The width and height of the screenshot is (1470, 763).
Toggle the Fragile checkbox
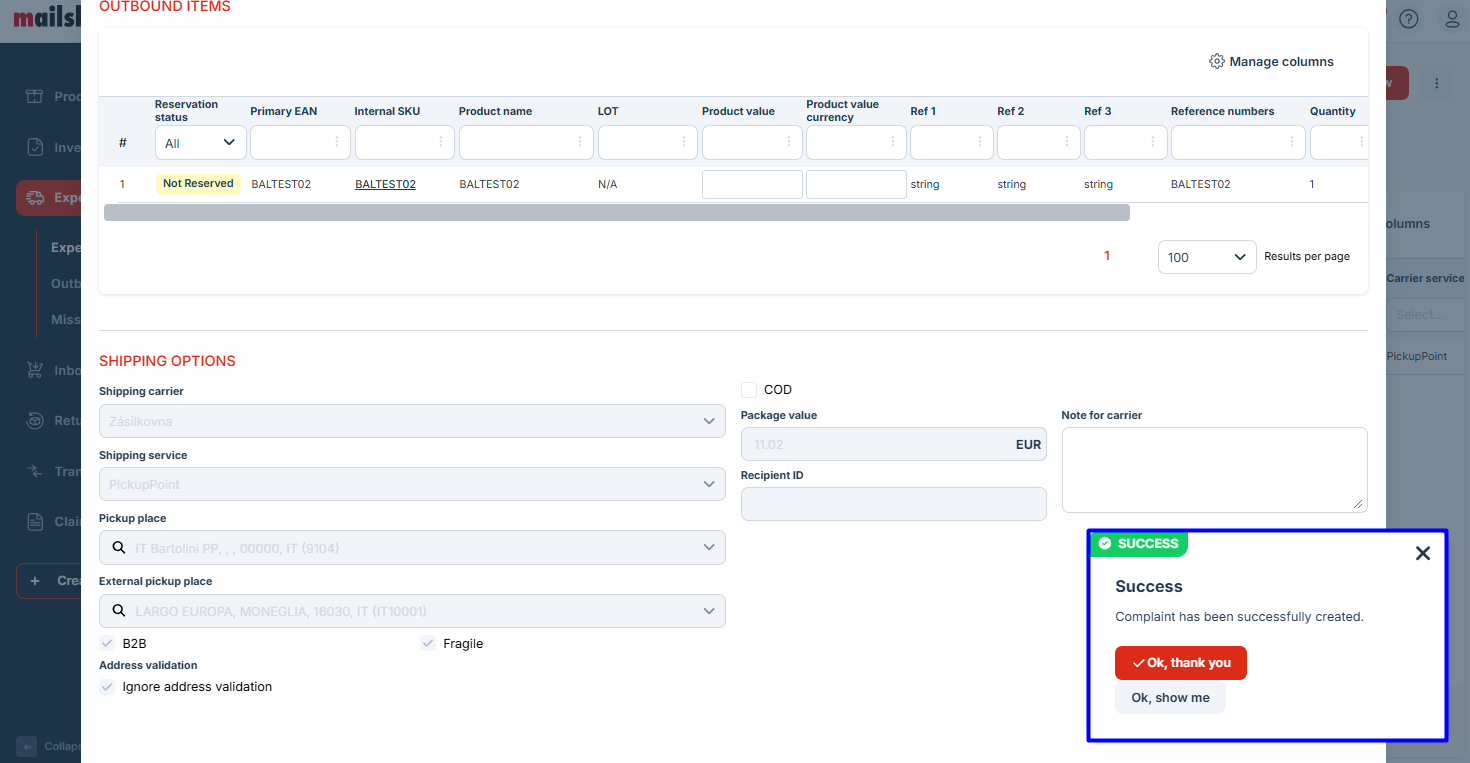[x=428, y=644]
